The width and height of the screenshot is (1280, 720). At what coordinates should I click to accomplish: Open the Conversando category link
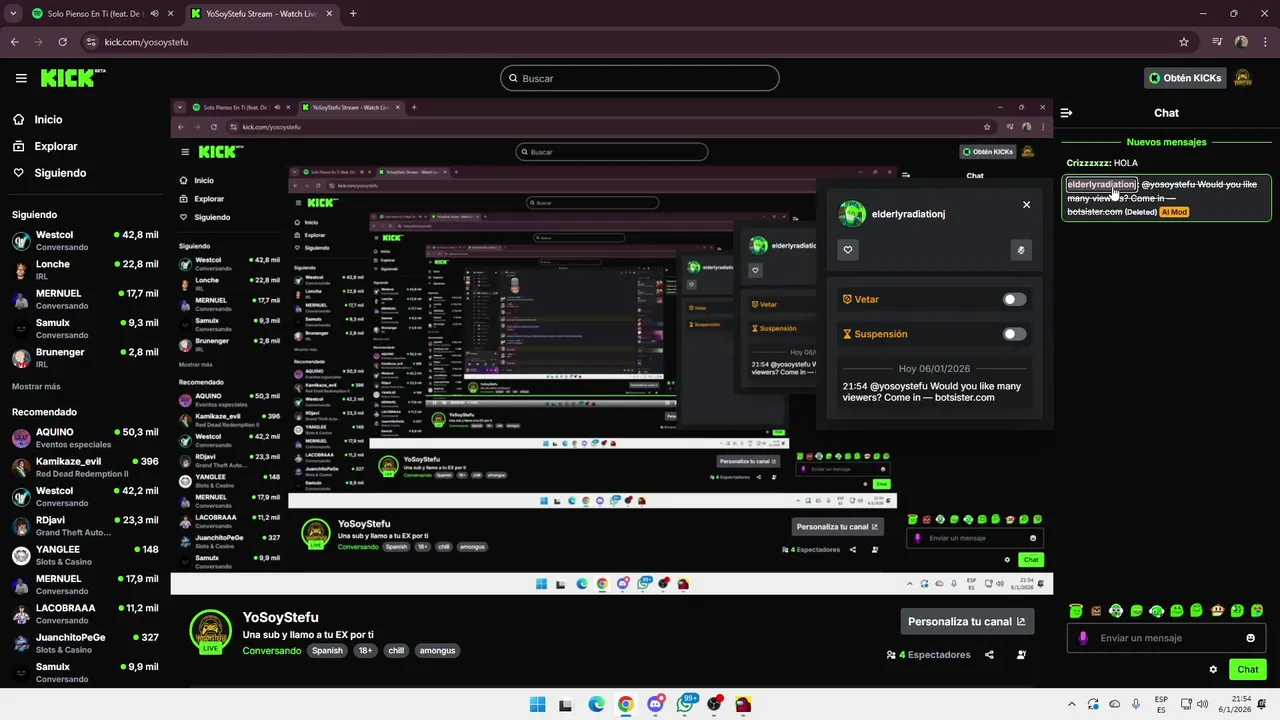pyautogui.click(x=271, y=651)
